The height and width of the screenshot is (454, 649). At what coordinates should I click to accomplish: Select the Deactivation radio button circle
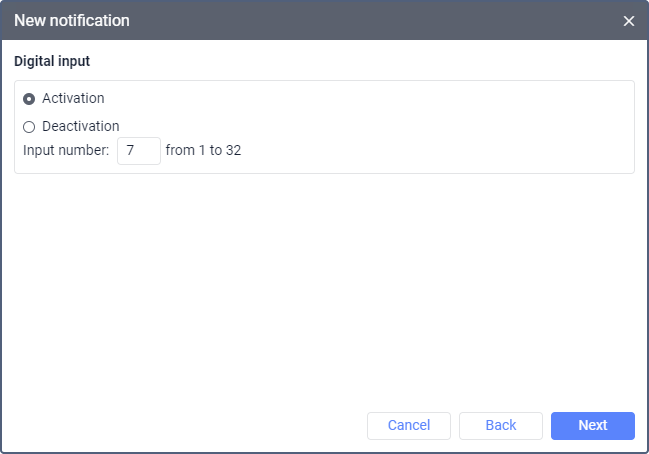(x=29, y=127)
